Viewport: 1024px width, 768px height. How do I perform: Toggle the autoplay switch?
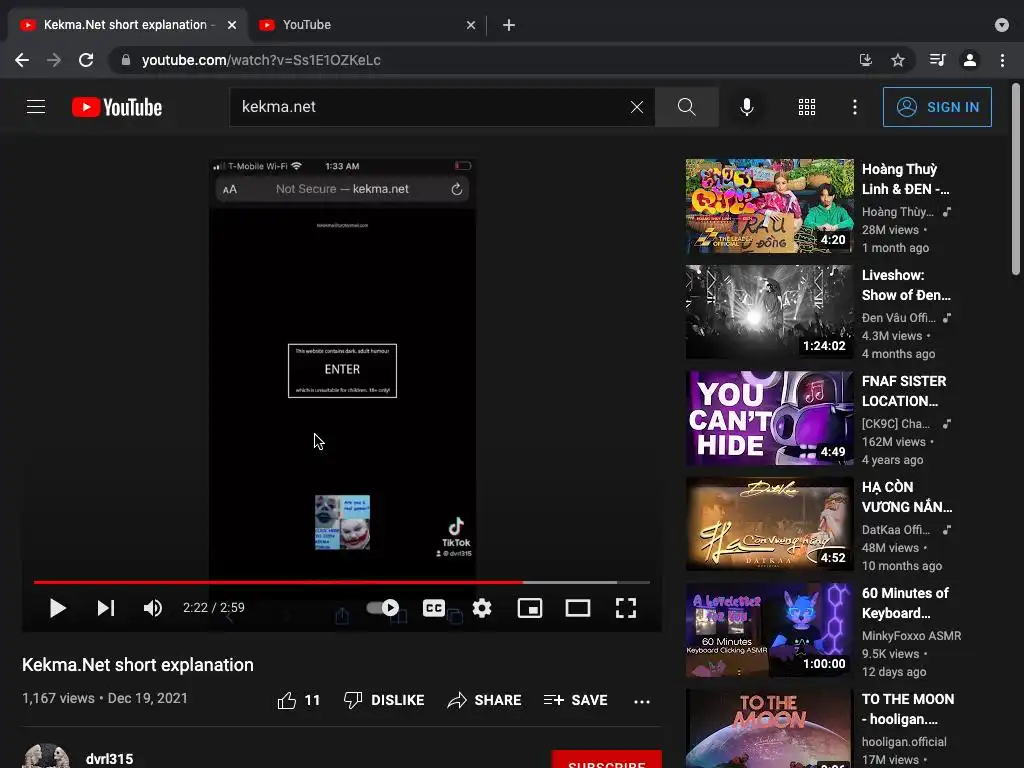[383, 608]
